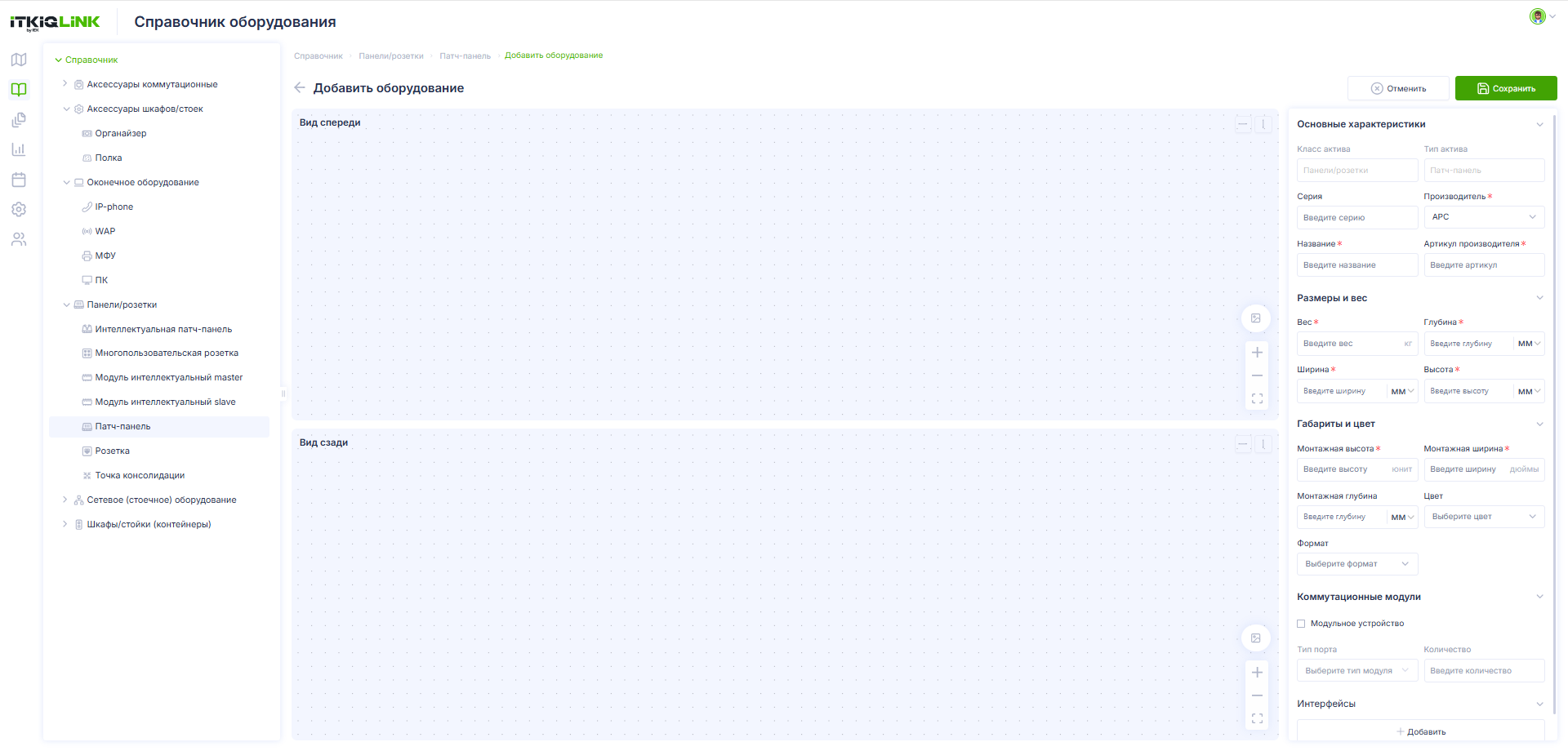Click the ITK IQ LINK logo
Image resolution: width=1568 pixels, height=751 pixels.
(55, 23)
